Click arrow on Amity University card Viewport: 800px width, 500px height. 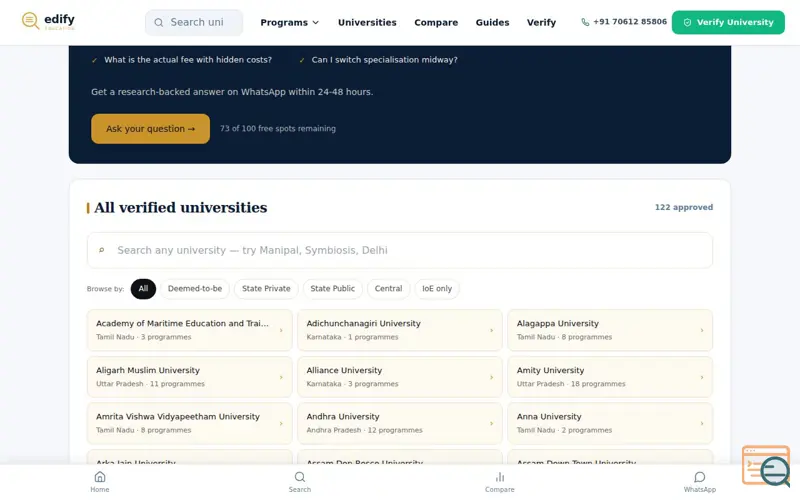click(x=702, y=377)
